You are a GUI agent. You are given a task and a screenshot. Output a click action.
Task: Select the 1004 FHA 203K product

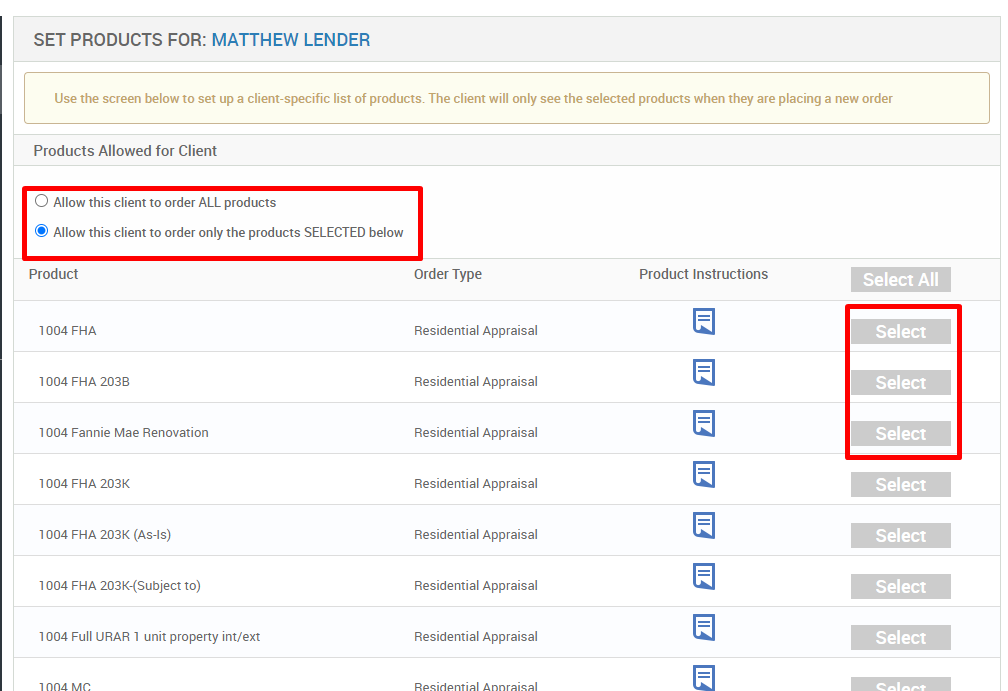pyautogui.click(x=900, y=484)
